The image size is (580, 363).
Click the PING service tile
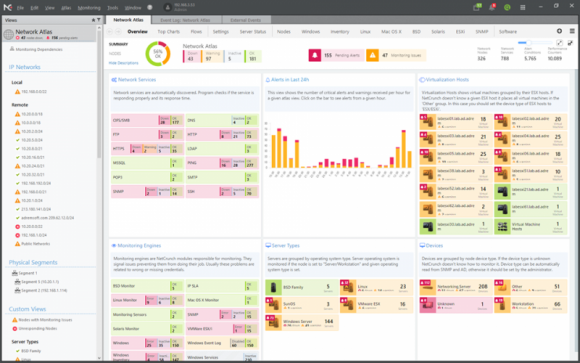click(x=222, y=163)
